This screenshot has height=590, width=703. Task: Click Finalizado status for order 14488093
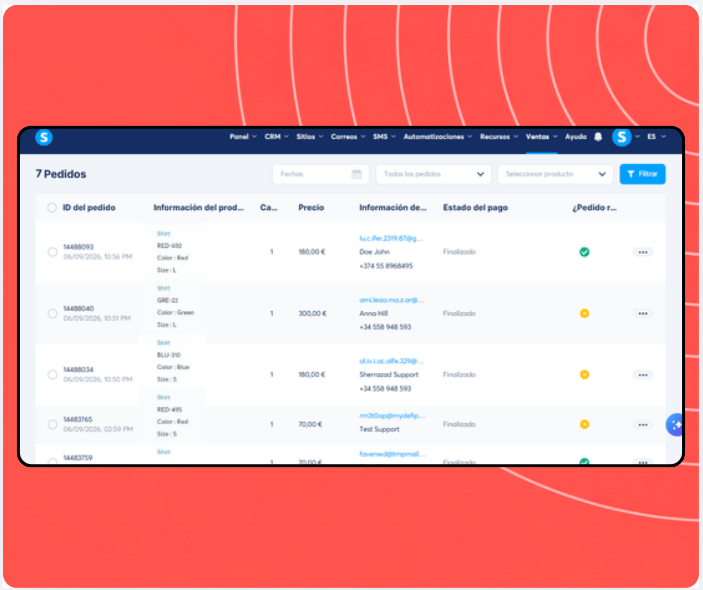click(x=459, y=252)
